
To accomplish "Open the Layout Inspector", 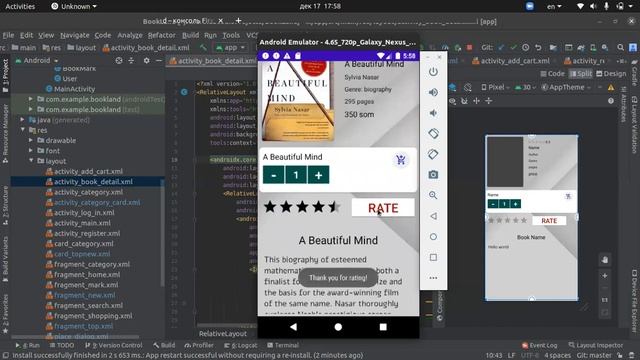I will pos(596,345).
